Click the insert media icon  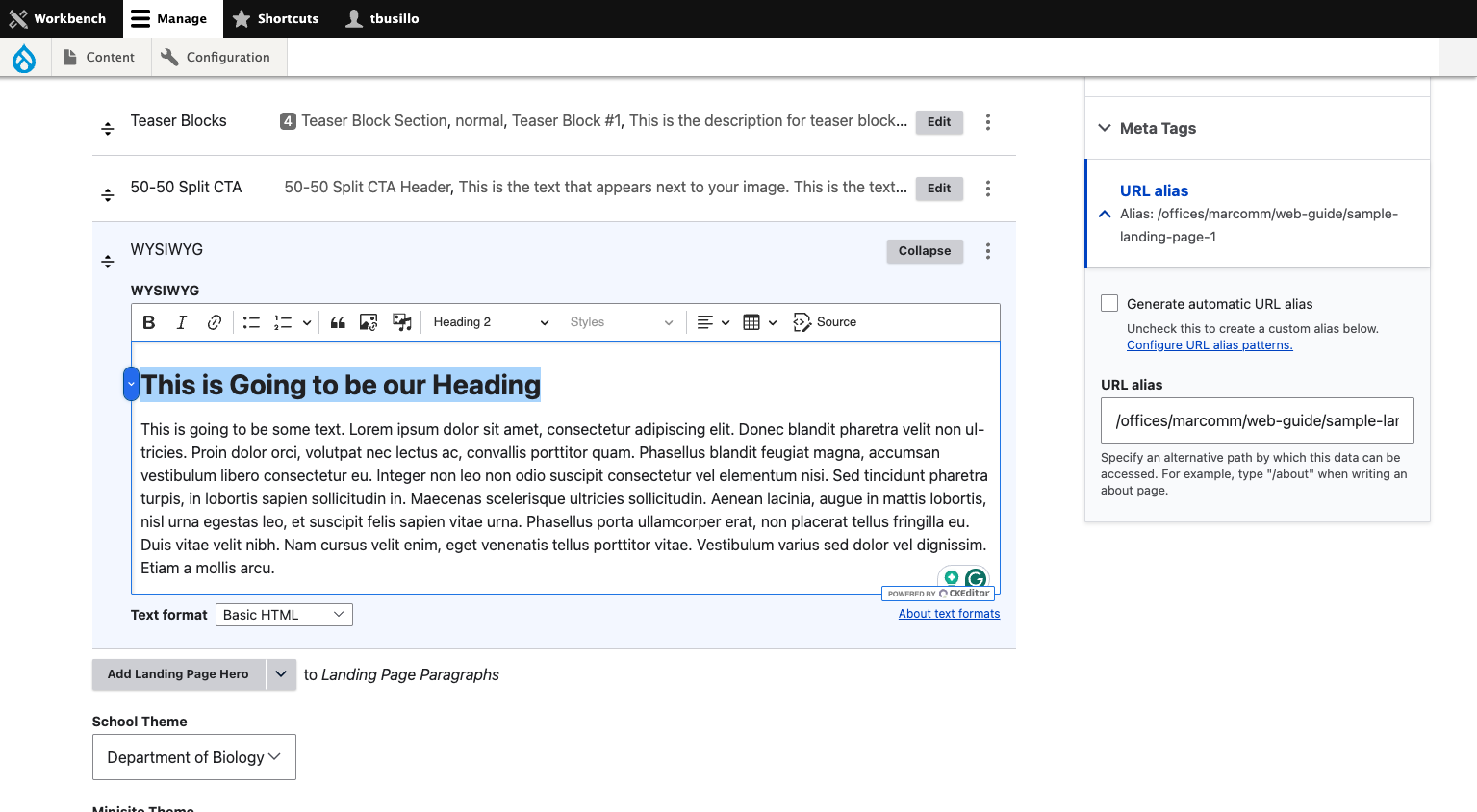[x=402, y=322]
